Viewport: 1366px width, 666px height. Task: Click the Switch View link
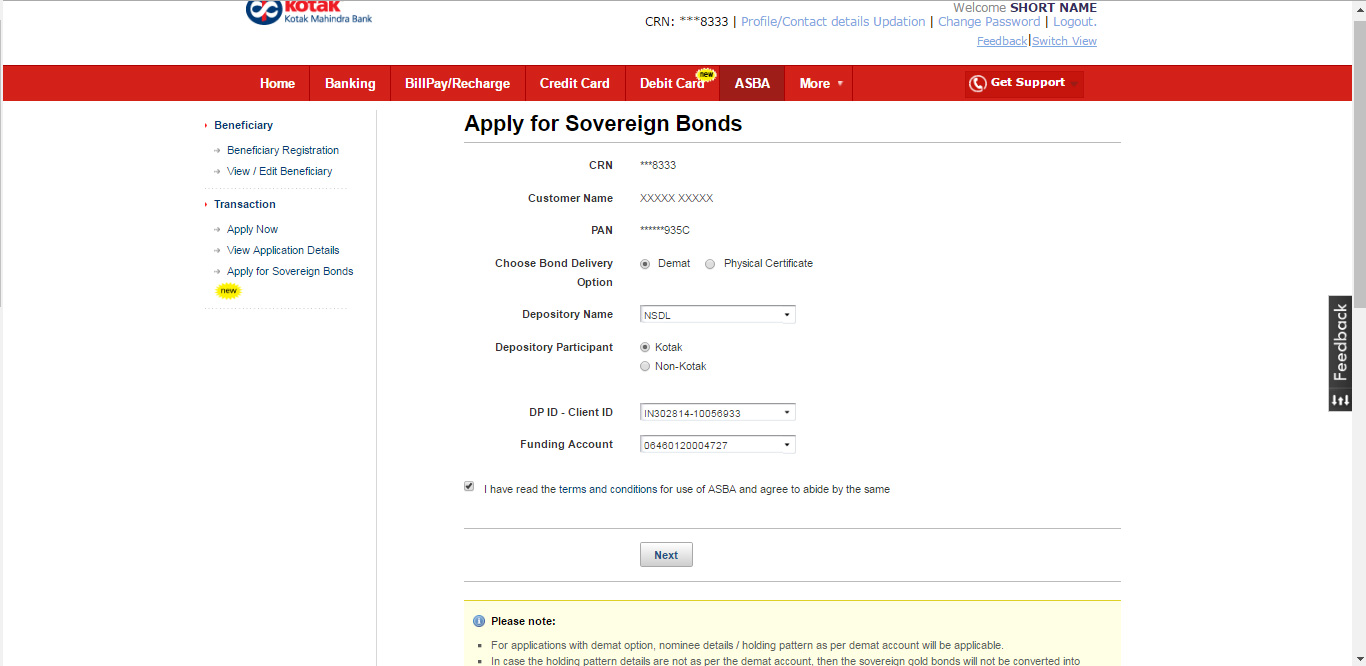pos(1064,41)
